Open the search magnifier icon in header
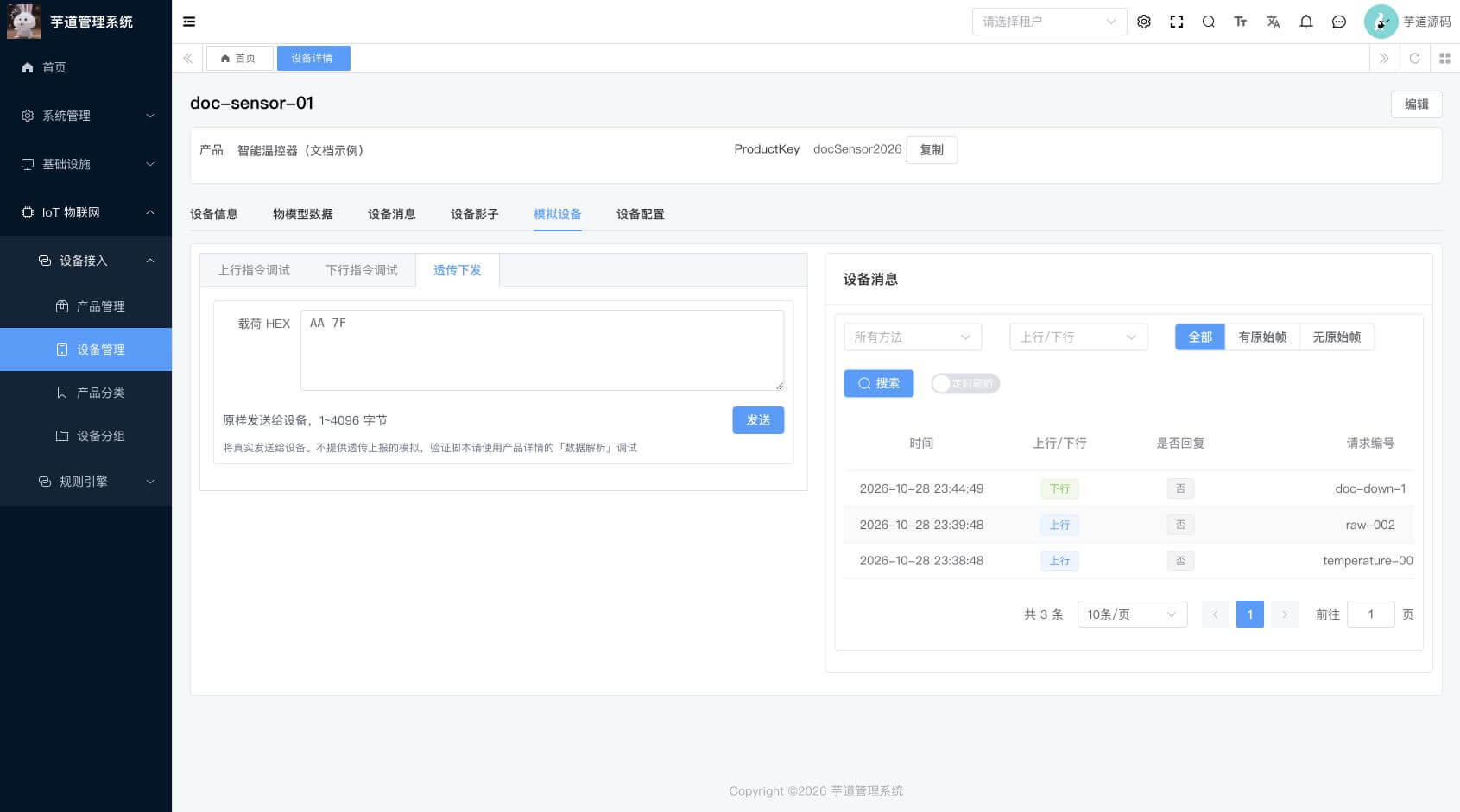Viewport: 1460px width, 812px height. pos(1209,22)
